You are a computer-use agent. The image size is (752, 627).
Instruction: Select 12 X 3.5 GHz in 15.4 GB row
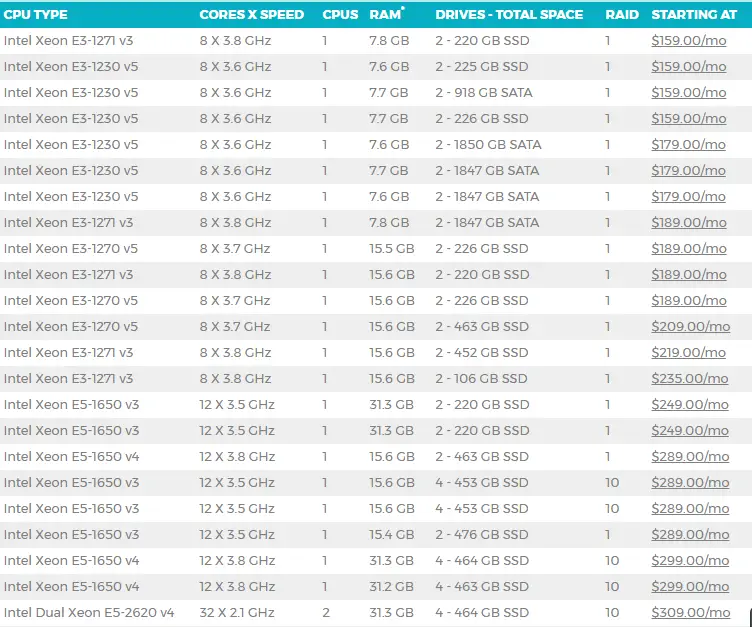tap(237, 534)
